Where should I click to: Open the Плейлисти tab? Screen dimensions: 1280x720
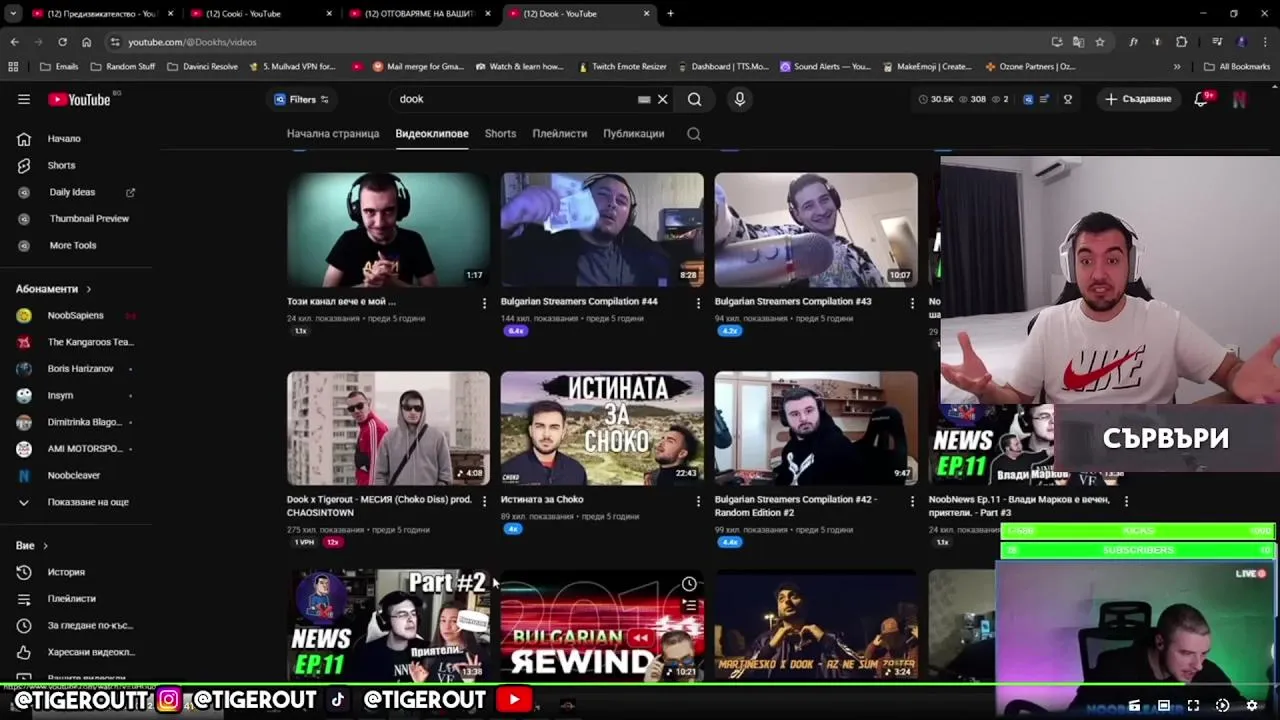tap(559, 133)
